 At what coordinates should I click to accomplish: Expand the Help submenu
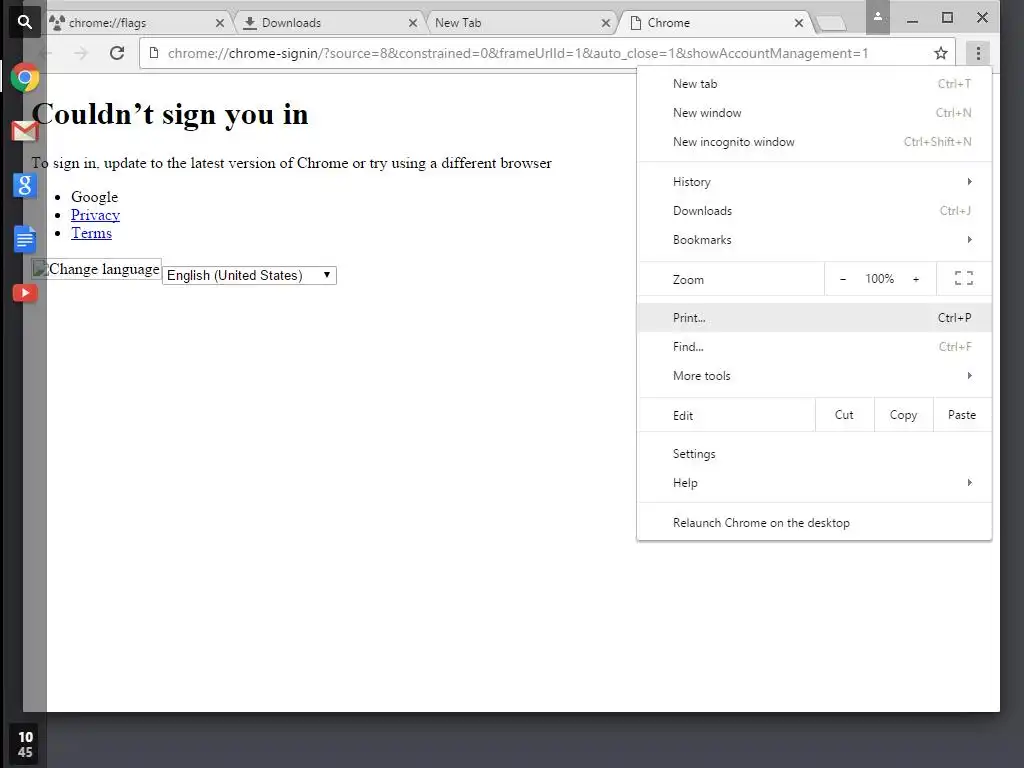814,483
